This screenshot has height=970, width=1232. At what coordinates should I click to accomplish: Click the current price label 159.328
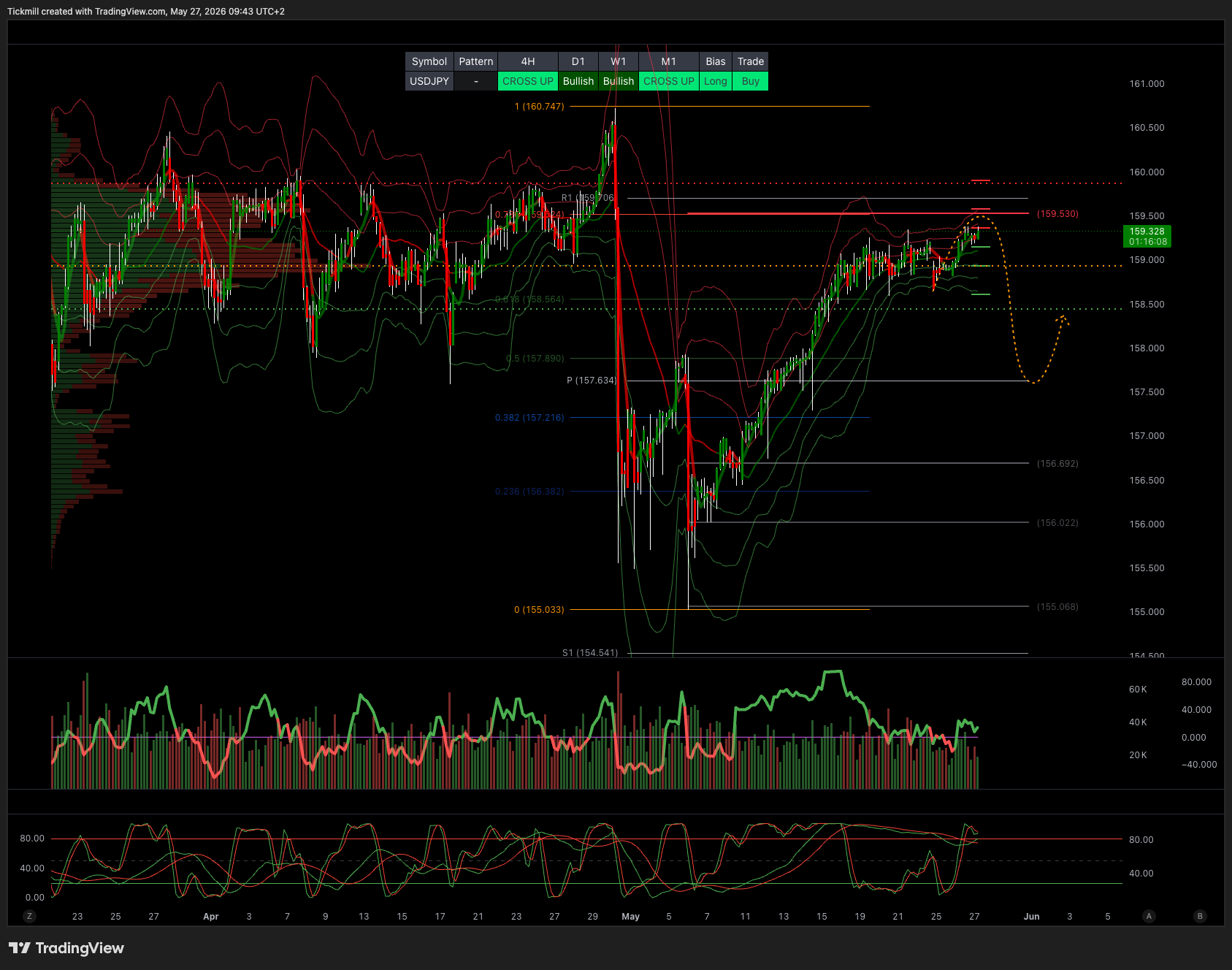point(1147,232)
